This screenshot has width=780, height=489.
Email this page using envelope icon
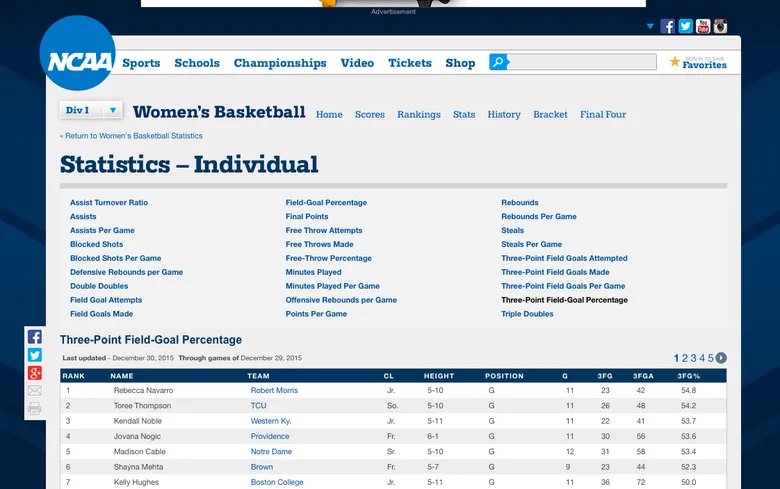35,391
